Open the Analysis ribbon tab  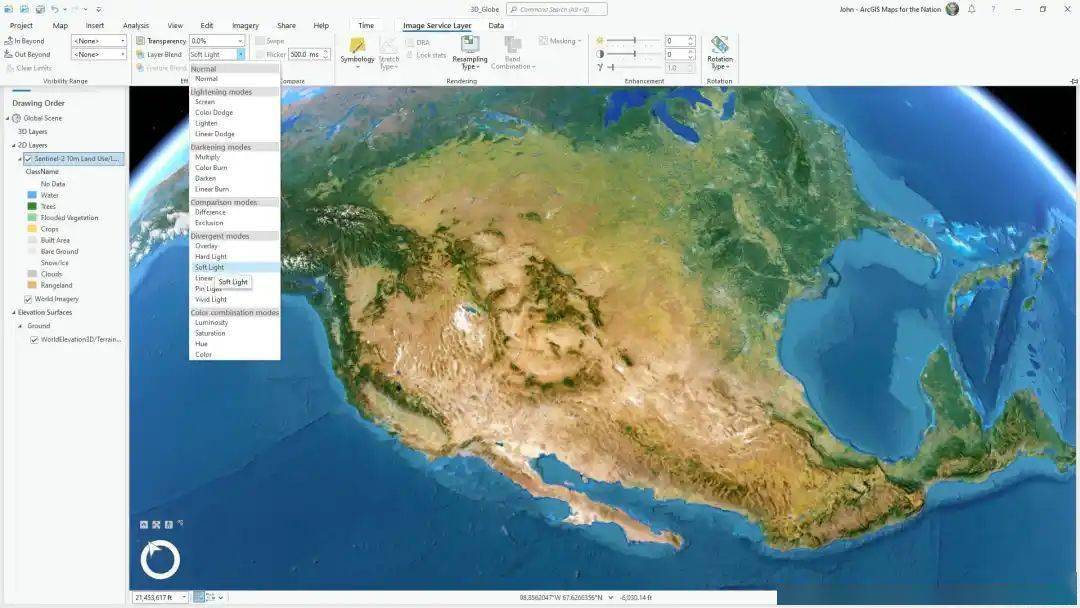pos(136,25)
